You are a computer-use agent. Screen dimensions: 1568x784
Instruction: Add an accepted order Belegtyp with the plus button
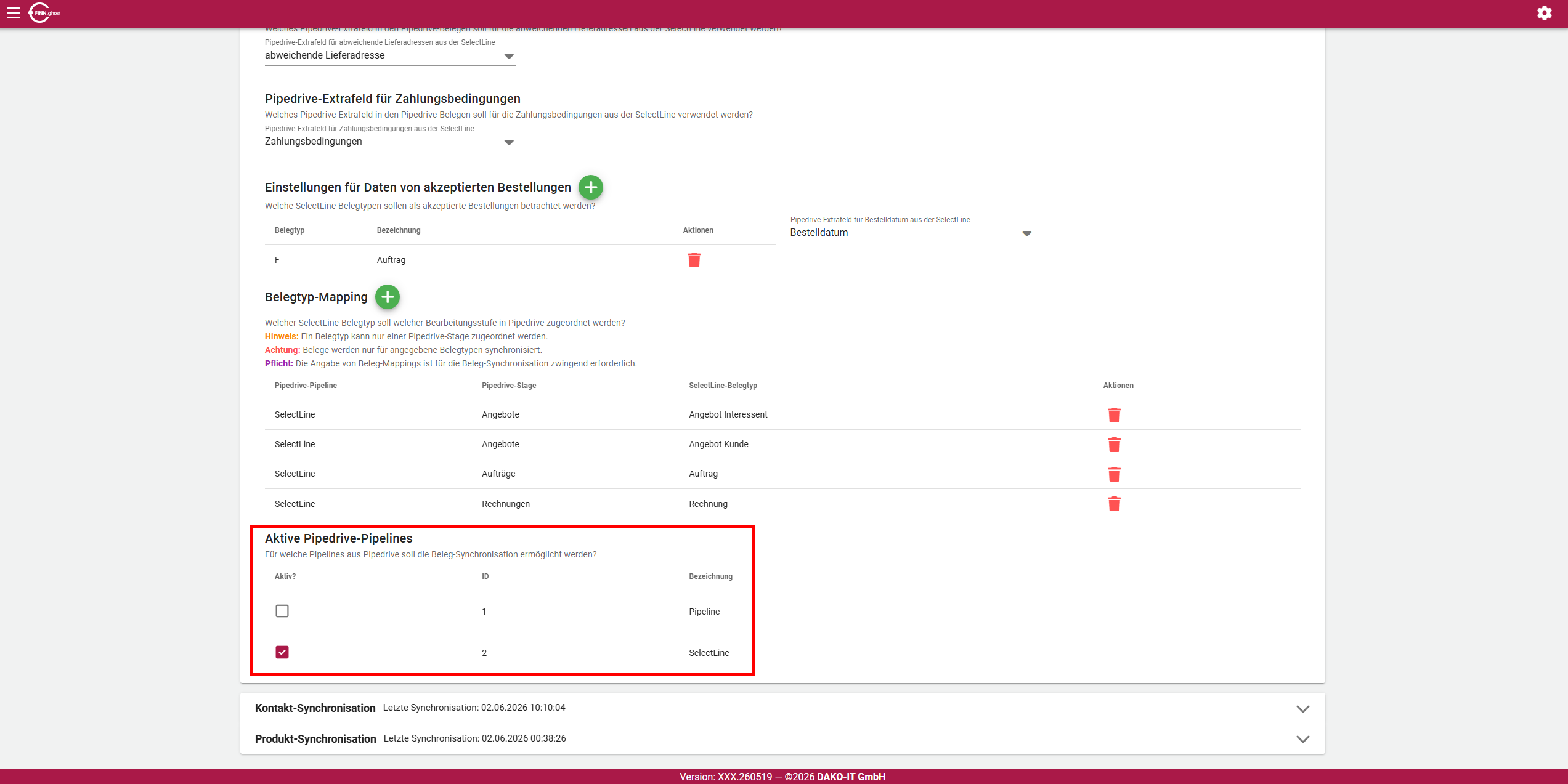(590, 187)
